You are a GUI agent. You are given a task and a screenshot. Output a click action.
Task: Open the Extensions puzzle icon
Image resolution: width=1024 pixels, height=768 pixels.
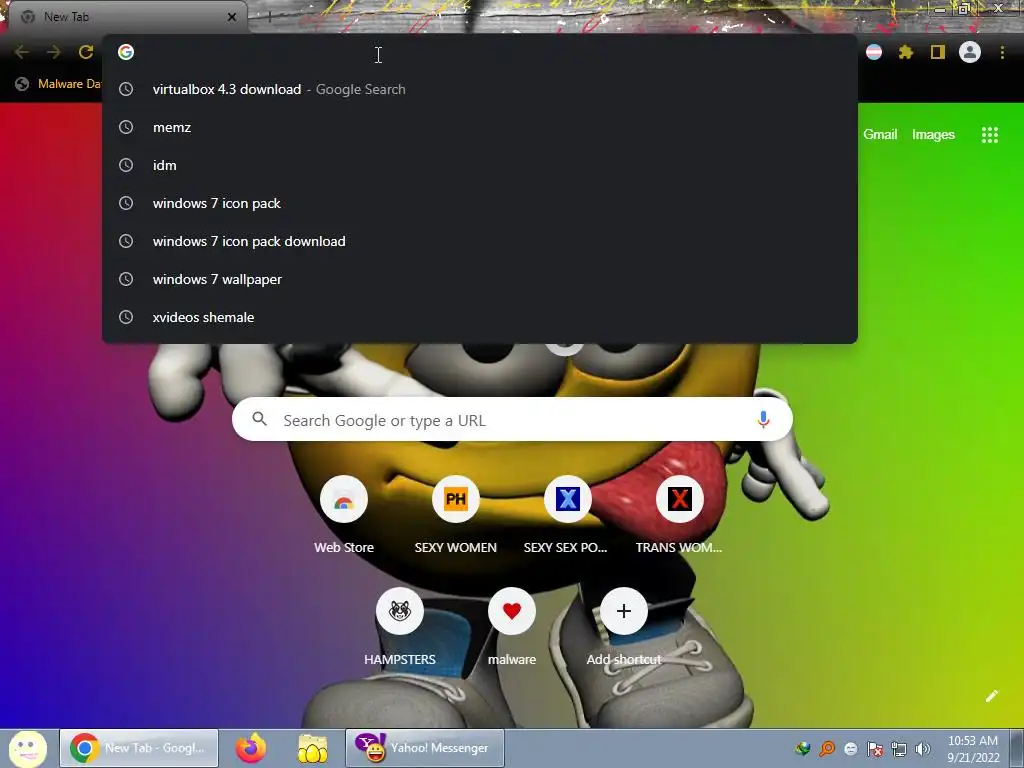pyautogui.click(x=906, y=52)
